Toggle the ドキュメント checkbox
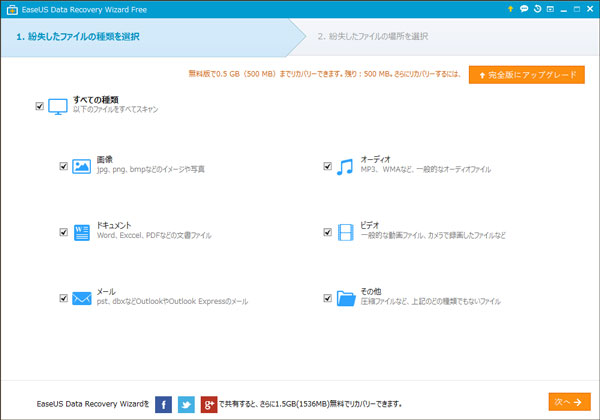Image resolution: width=600 pixels, height=420 pixels. pos(64,232)
